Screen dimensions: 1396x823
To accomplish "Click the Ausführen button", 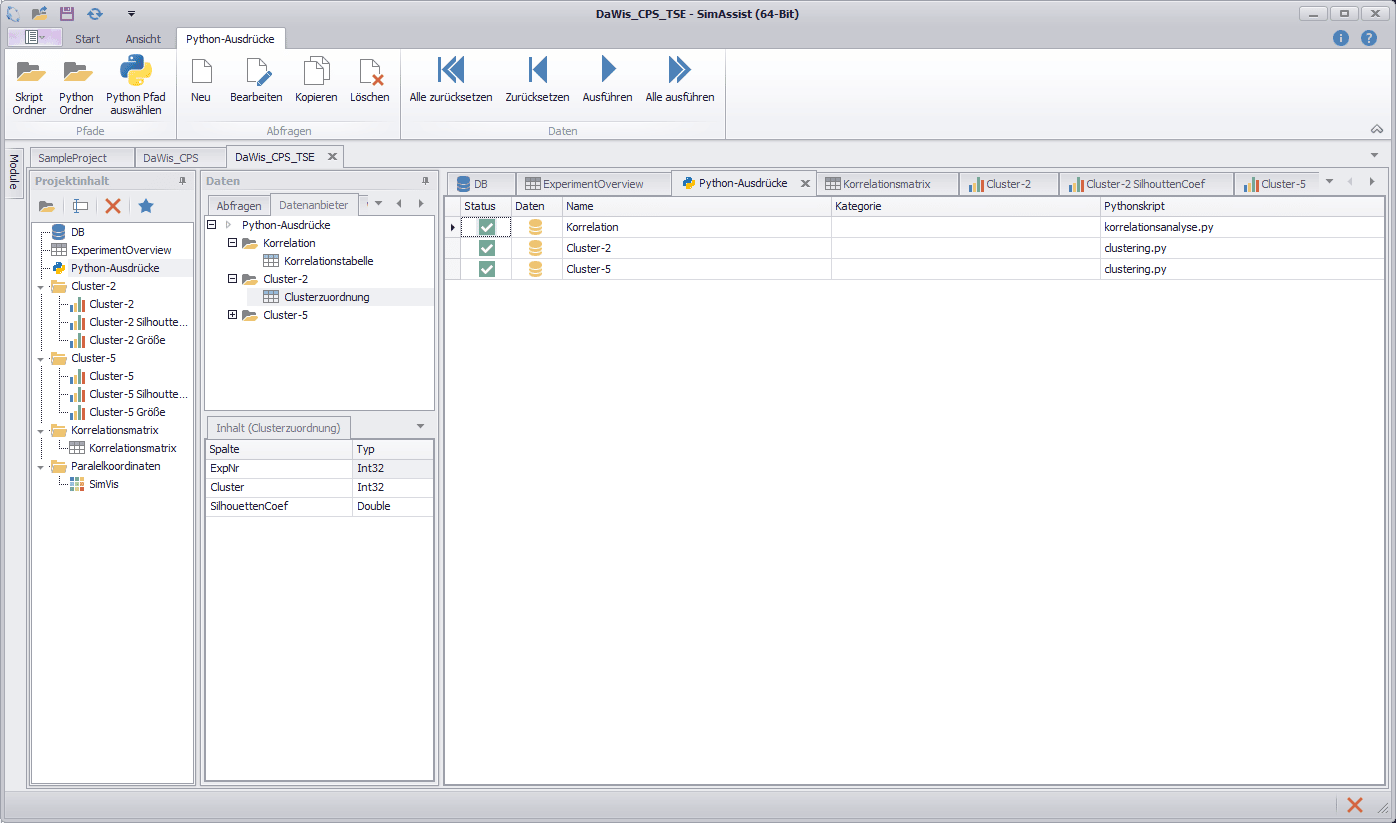I will [607, 80].
